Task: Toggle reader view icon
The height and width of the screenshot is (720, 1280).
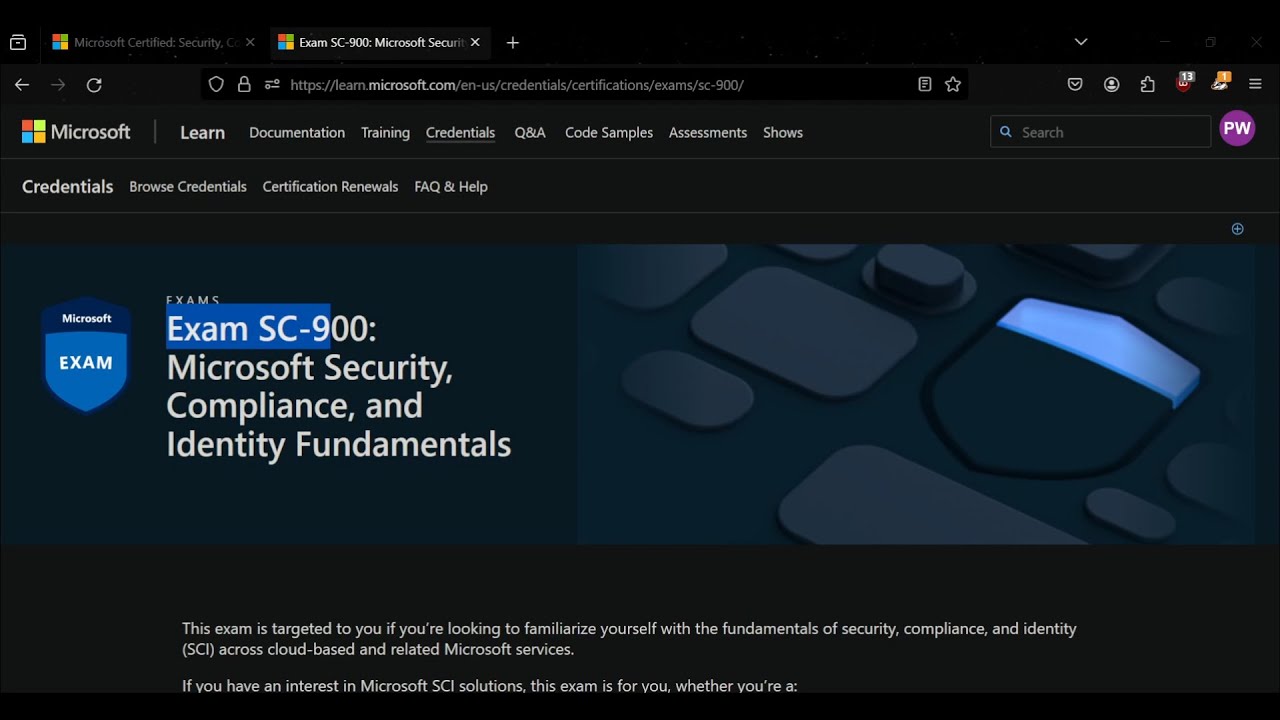Action: click(x=925, y=85)
